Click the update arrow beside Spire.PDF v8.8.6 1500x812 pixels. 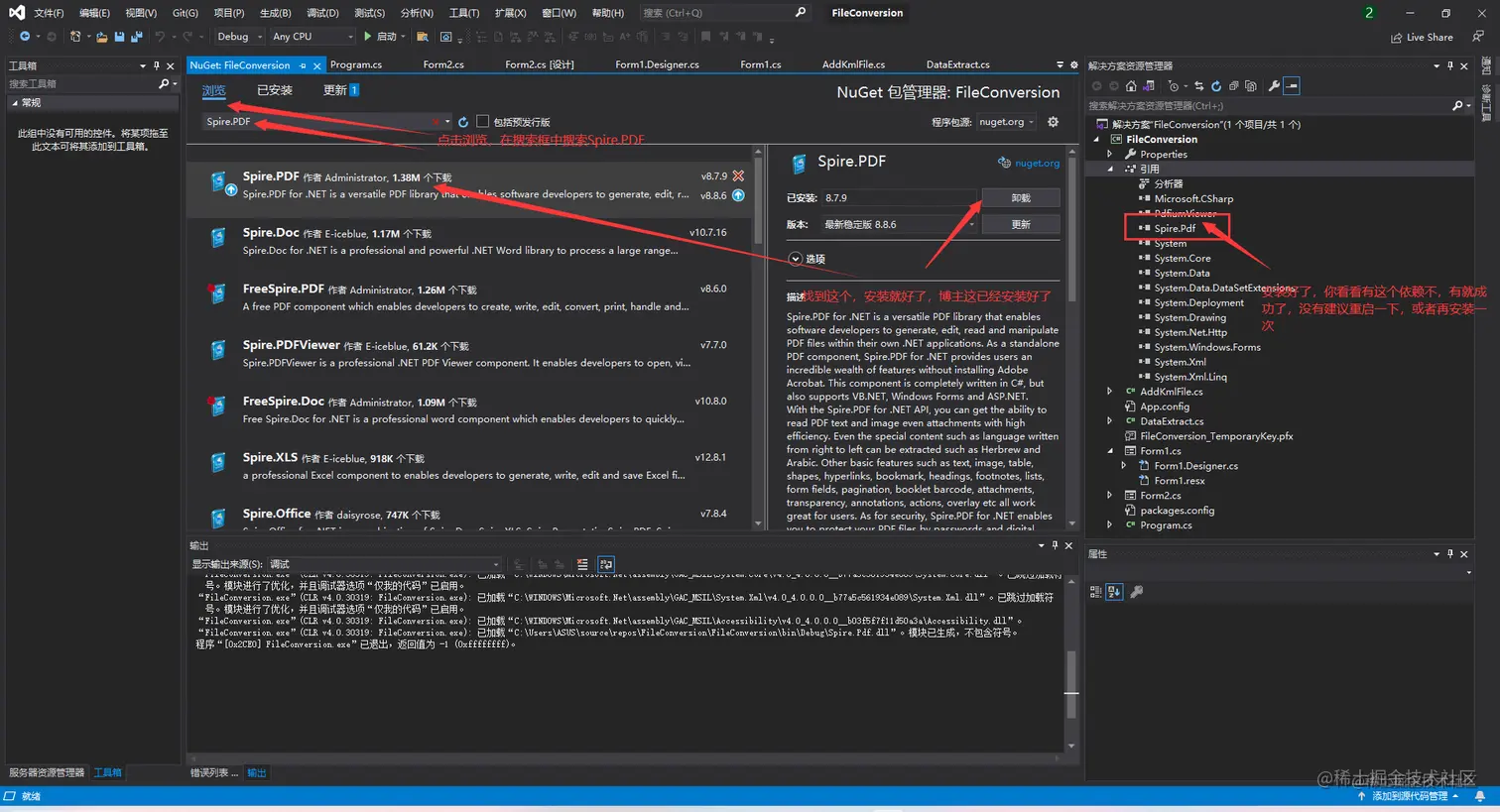click(738, 195)
